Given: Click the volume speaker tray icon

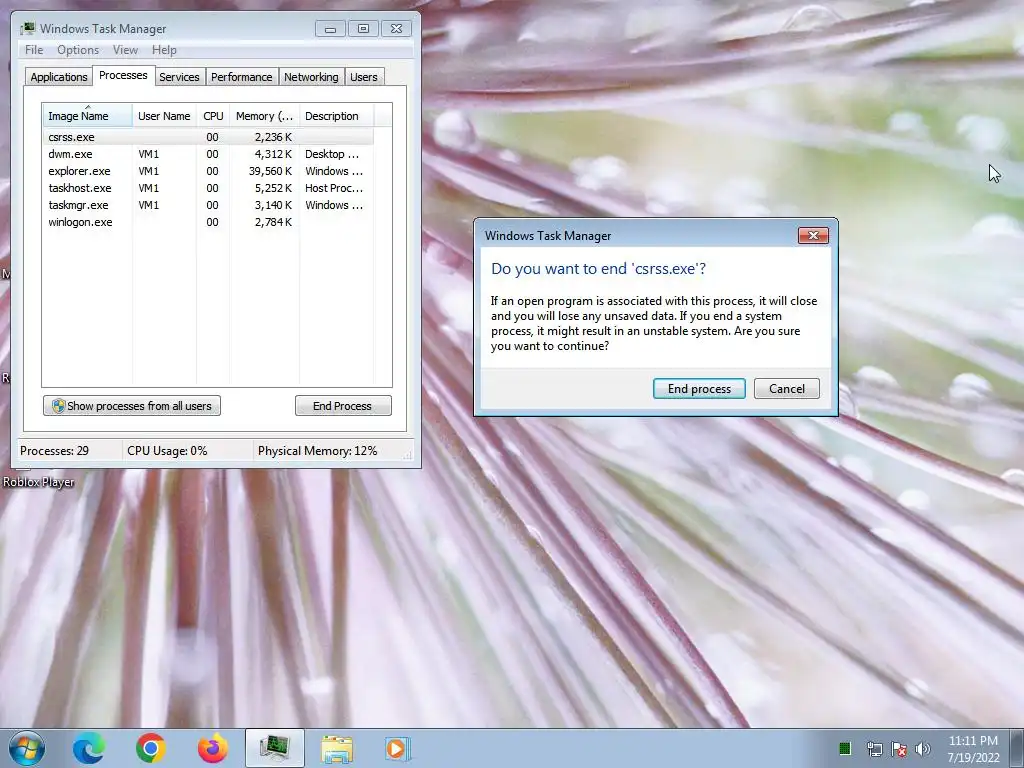Looking at the screenshot, I should tap(922, 749).
